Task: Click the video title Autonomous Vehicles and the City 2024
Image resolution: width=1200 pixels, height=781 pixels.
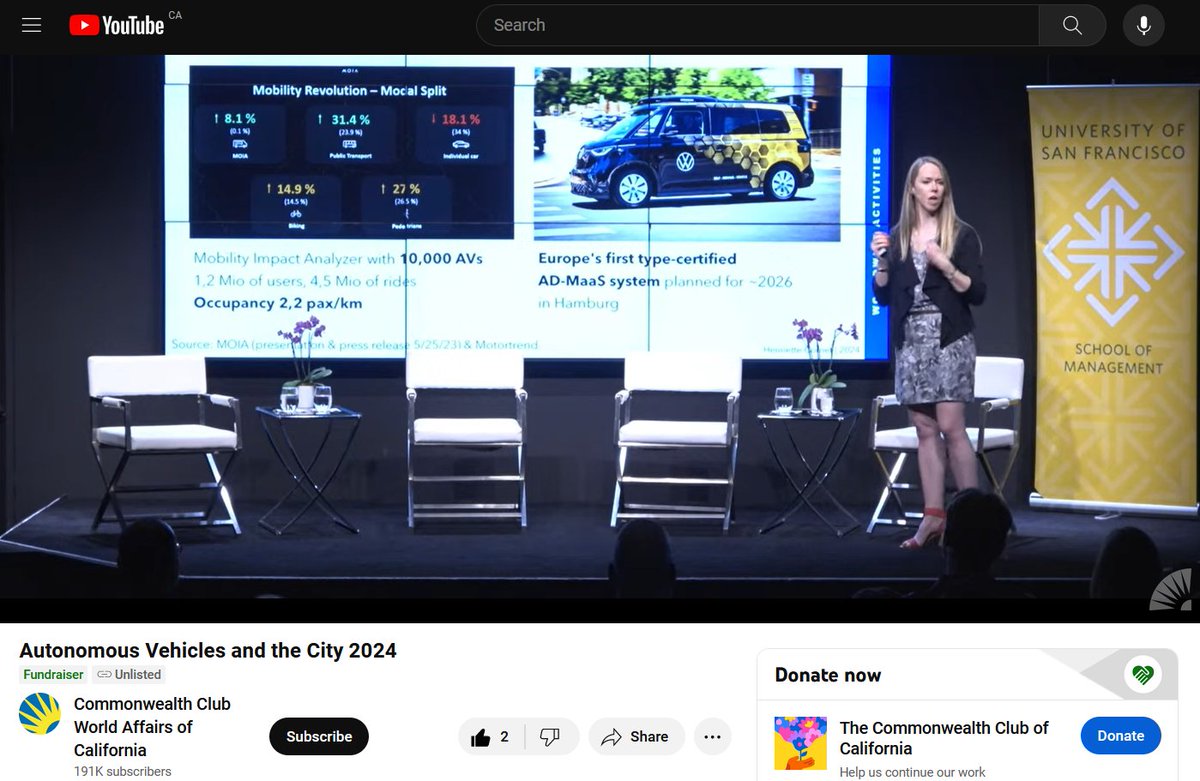Action: click(x=208, y=650)
